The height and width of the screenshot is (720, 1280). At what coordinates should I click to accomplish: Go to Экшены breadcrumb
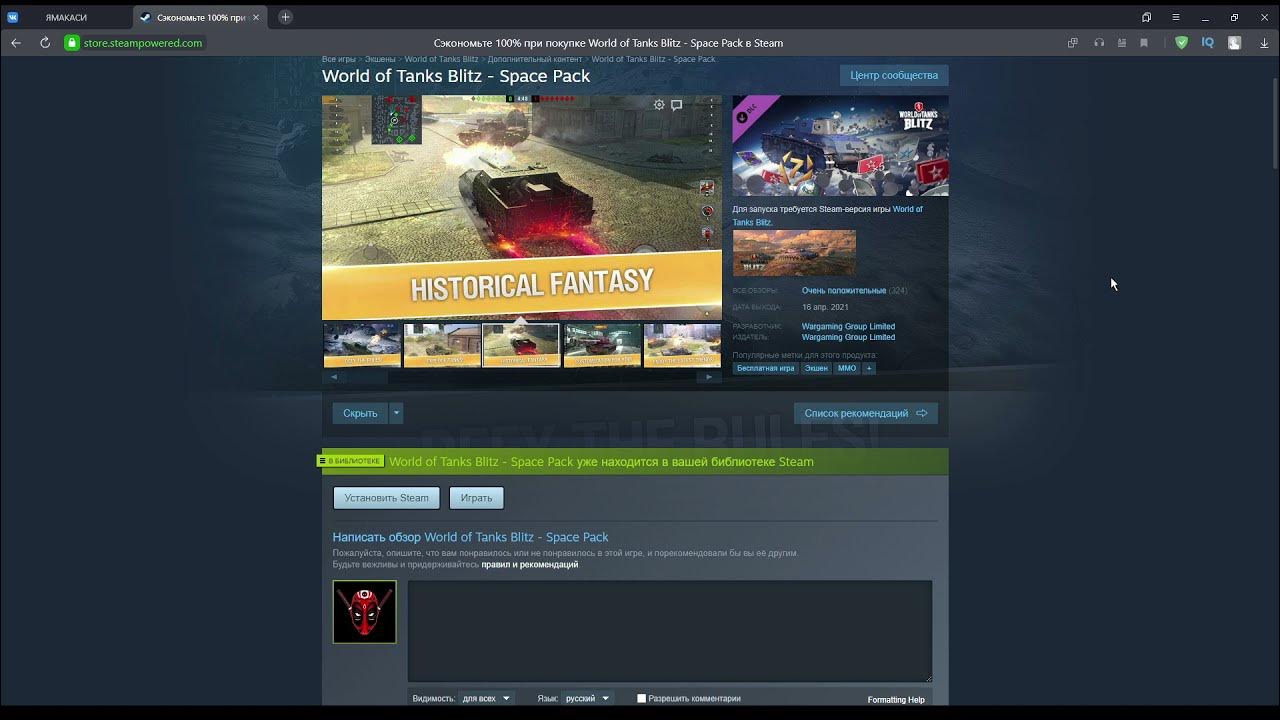pyautogui.click(x=380, y=59)
